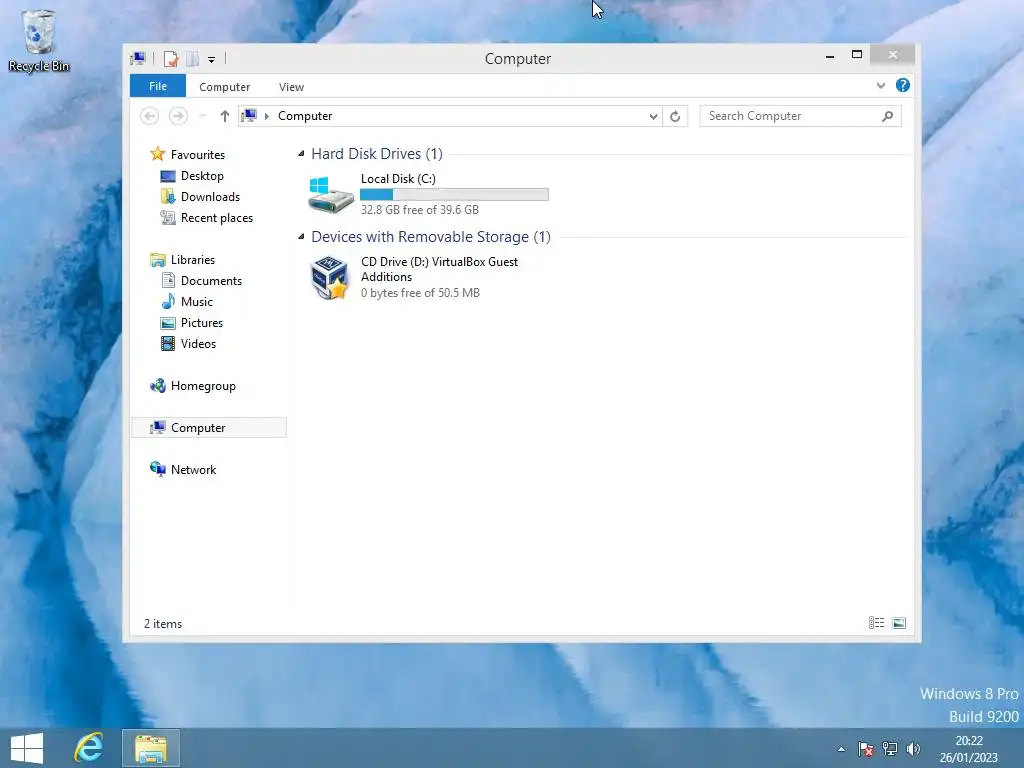Open the volume speaker tray icon
The width and height of the screenshot is (1024, 768).
click(x=913, y=749)
